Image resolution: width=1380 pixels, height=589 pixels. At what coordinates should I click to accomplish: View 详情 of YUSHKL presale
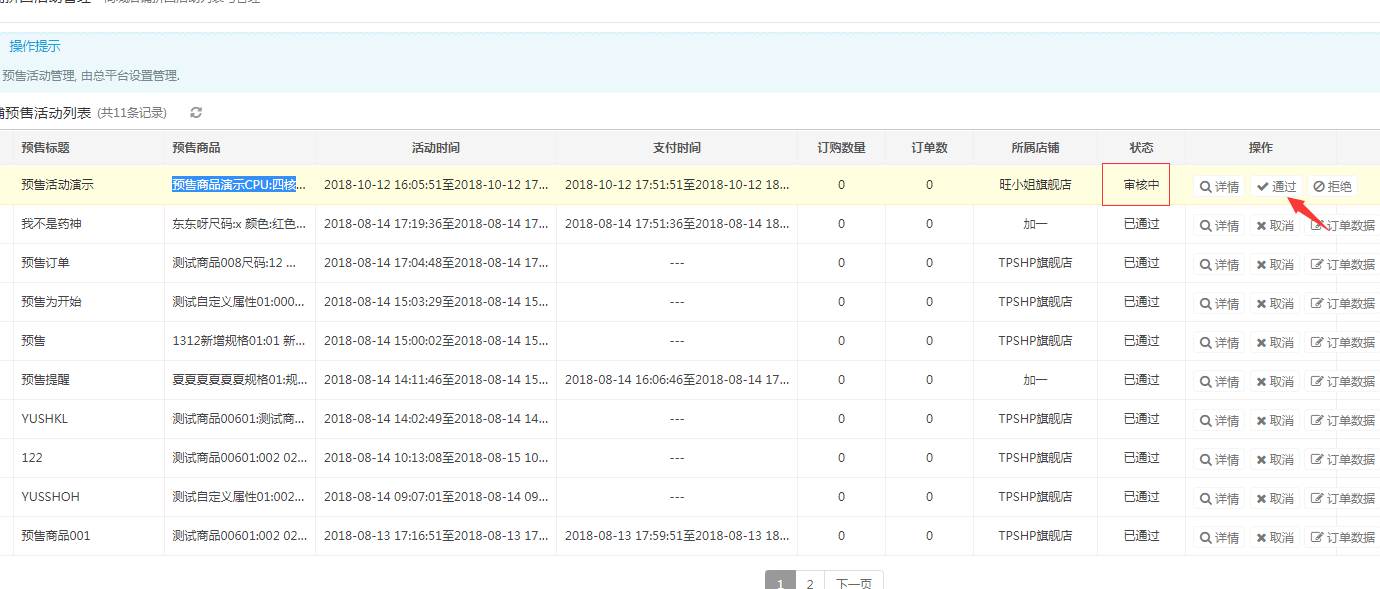(x=1219, y=421)
